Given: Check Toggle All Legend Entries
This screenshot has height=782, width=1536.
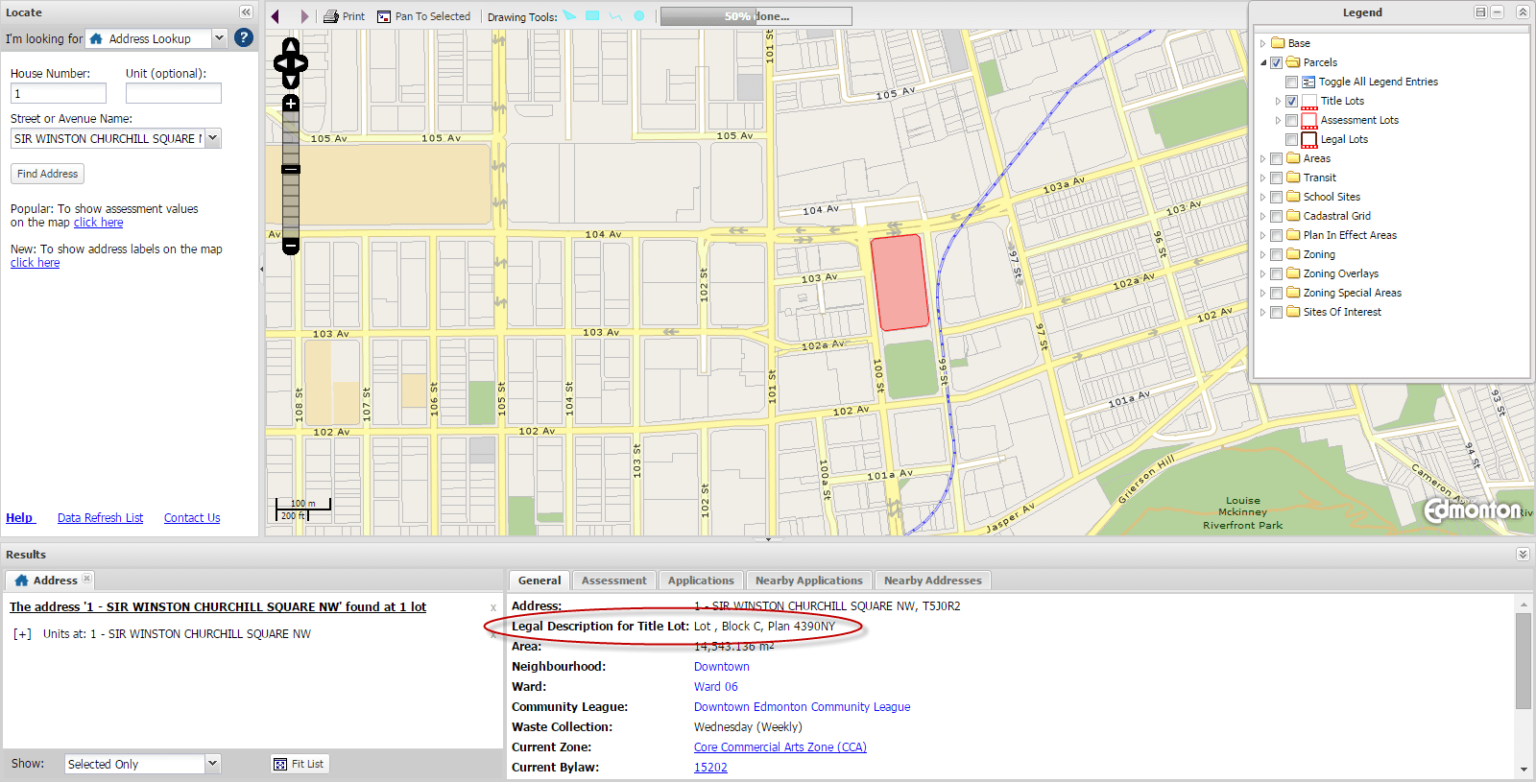Looking at the screenshot, I should coord(1289,81).
